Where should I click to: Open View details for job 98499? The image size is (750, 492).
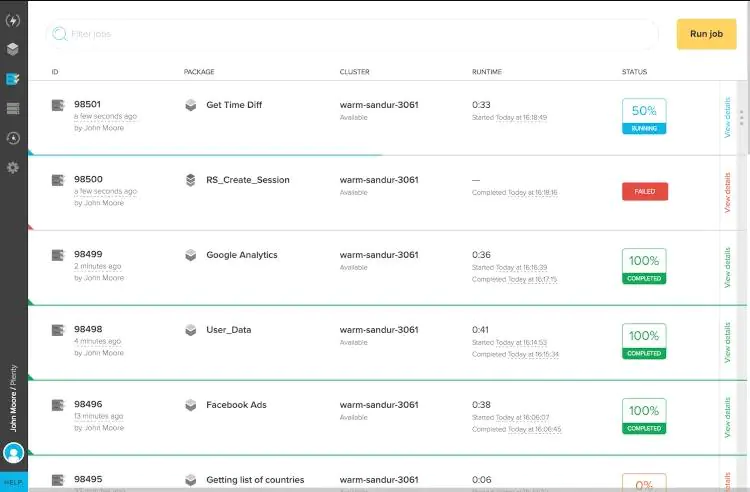[x=728, y=268]
